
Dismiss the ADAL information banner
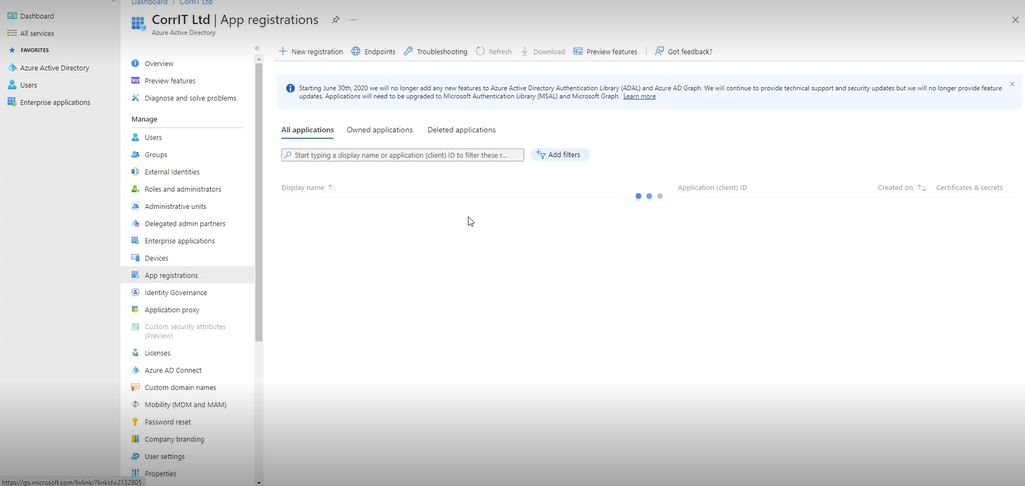tap(1011, 84)
